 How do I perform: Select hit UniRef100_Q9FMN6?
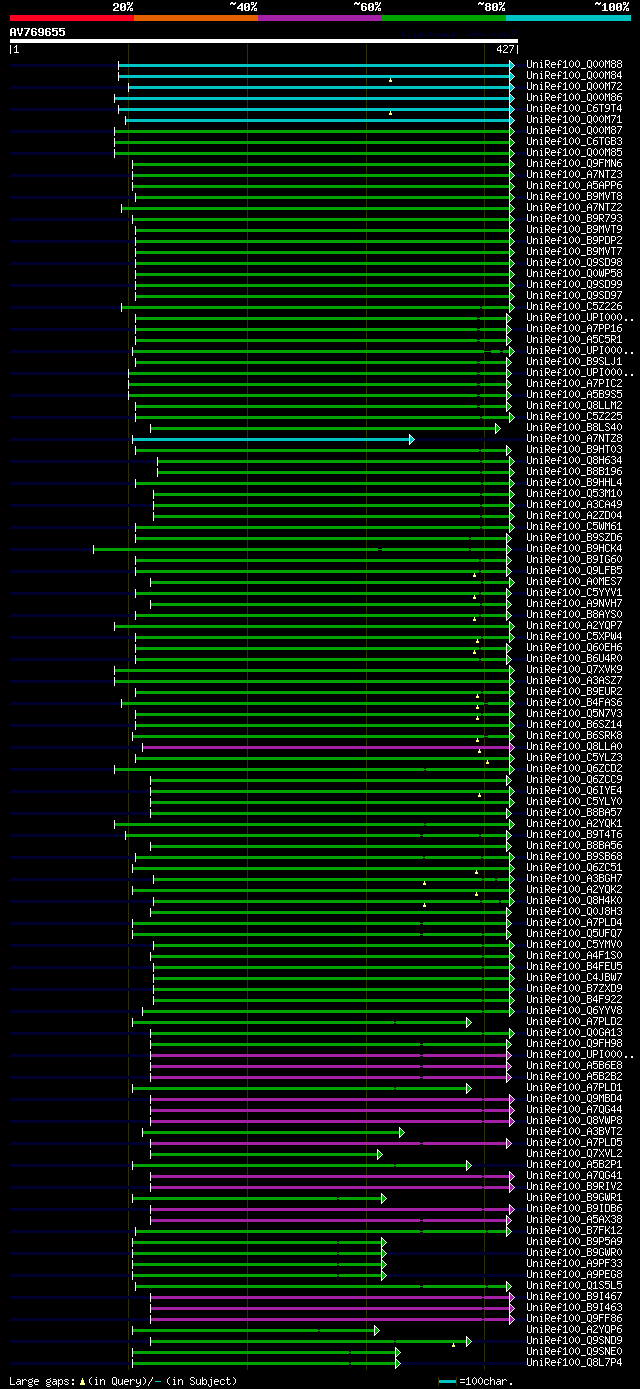pyautogui.click(x=574, y=164)
